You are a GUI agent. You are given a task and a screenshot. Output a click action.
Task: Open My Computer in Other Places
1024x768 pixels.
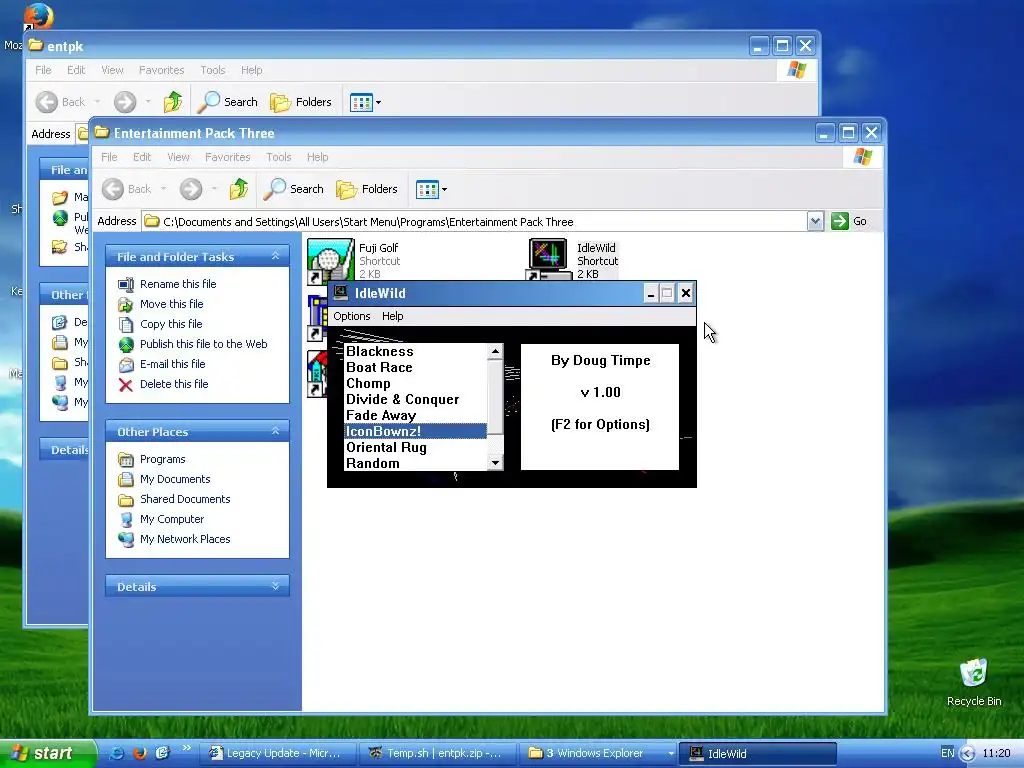click(x=172, y=519)
